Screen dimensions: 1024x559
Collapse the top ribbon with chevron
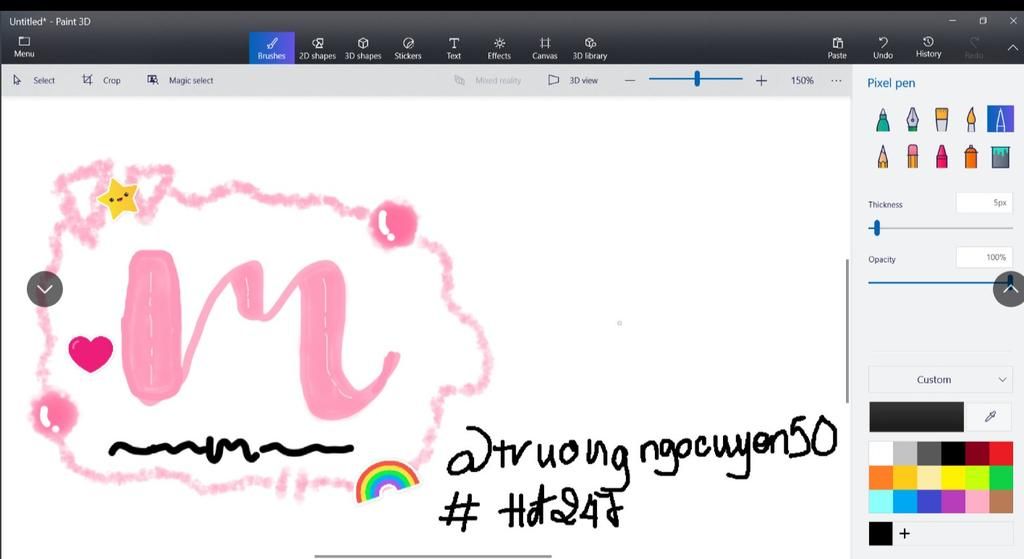1012,48
